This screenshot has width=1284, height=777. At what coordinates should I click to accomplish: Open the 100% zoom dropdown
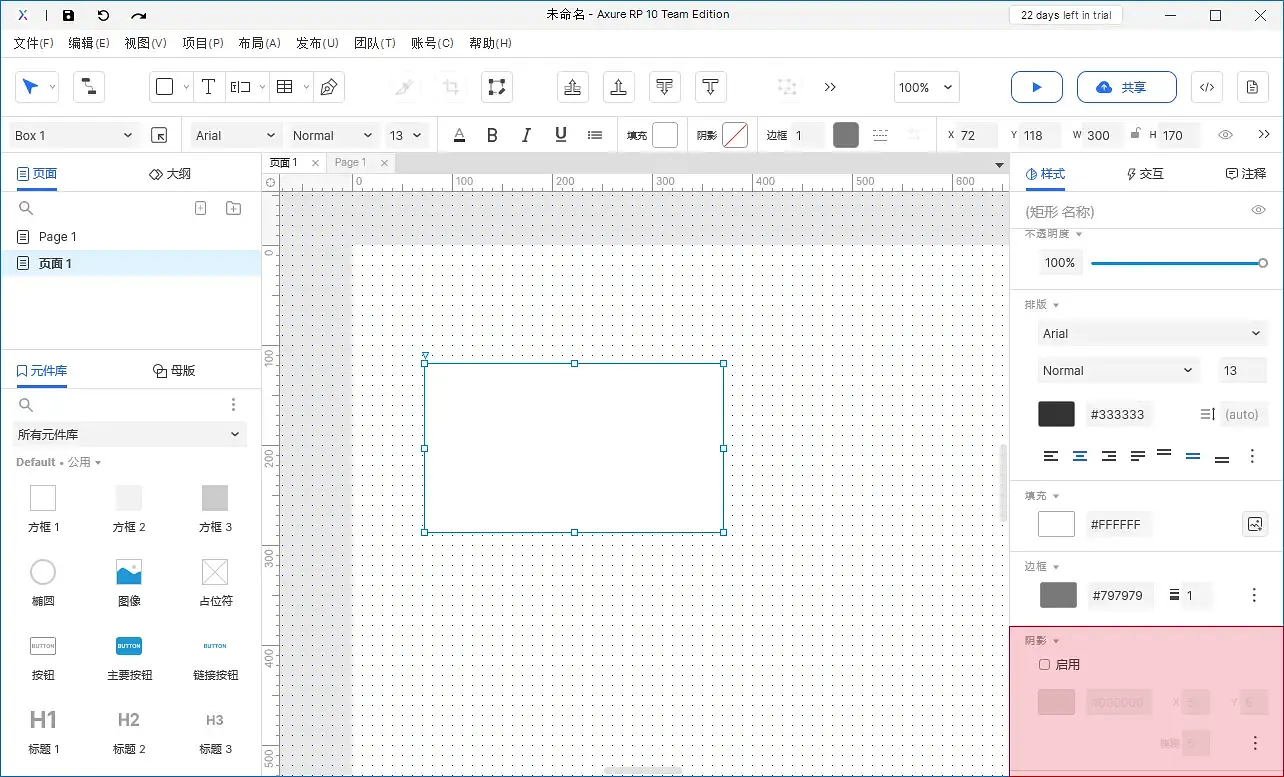pyautogui.click(x=926, y=87)
